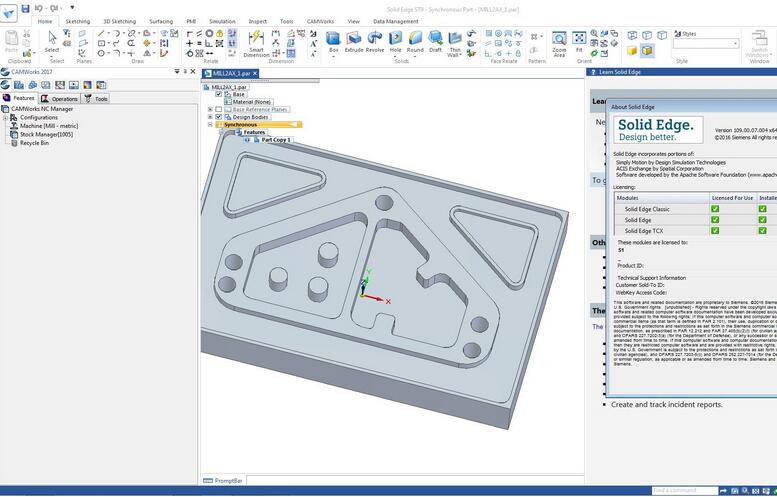This screenshot has height=497, width=777.
Task: Click 'Create and track incident reports.' text
Action: (x=666, y=404)
